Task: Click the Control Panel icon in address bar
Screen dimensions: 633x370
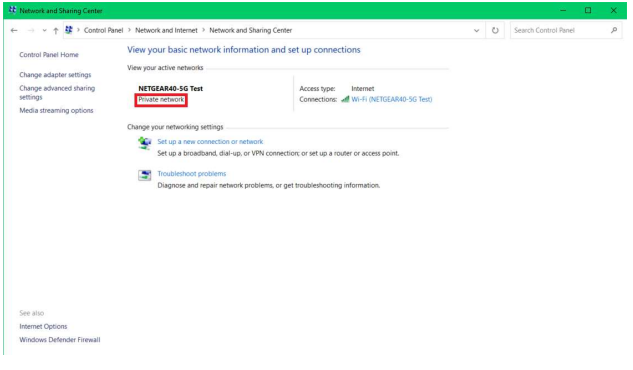Action: (69, 30)
